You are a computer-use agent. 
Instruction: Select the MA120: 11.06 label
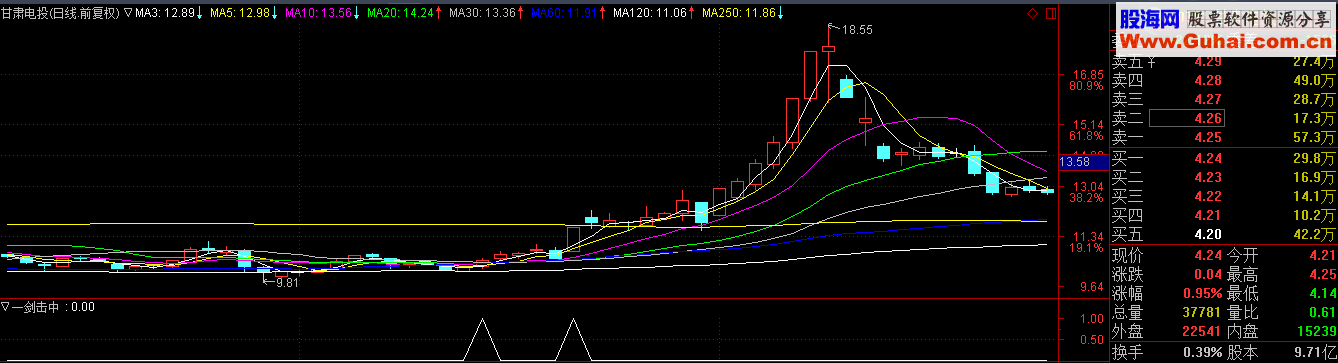click(x=650, y=13)
